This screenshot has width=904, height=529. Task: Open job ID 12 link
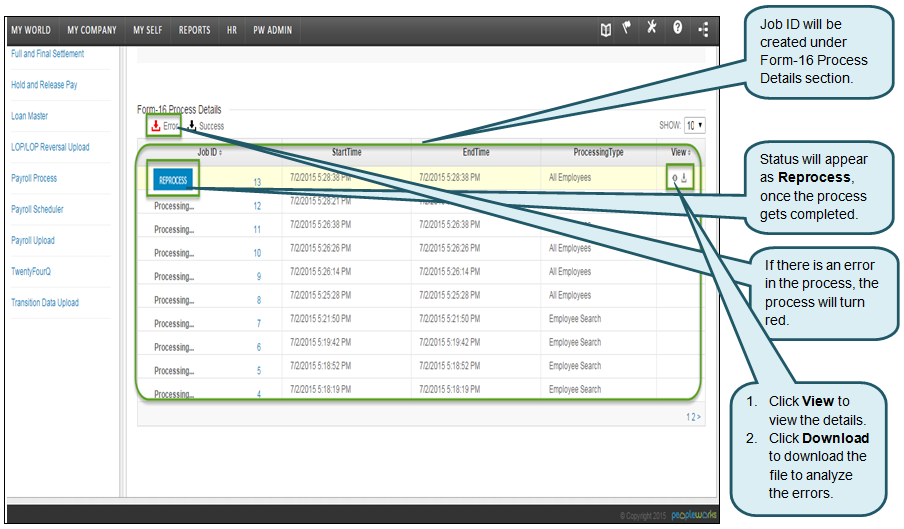[x=257, y=206]
